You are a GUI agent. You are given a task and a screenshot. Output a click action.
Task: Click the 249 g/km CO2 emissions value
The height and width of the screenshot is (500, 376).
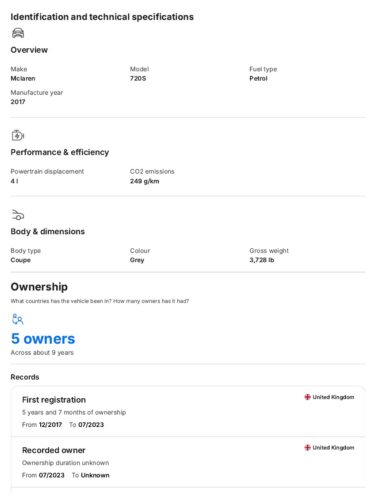pyautogui.click(x=145, y=181)
